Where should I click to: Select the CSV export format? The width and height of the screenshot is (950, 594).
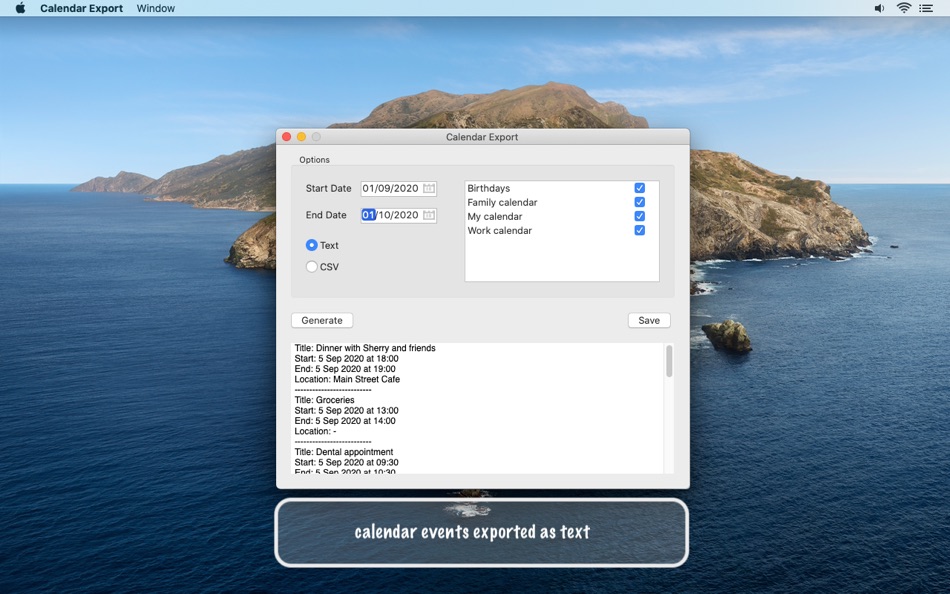click(311, 267)
